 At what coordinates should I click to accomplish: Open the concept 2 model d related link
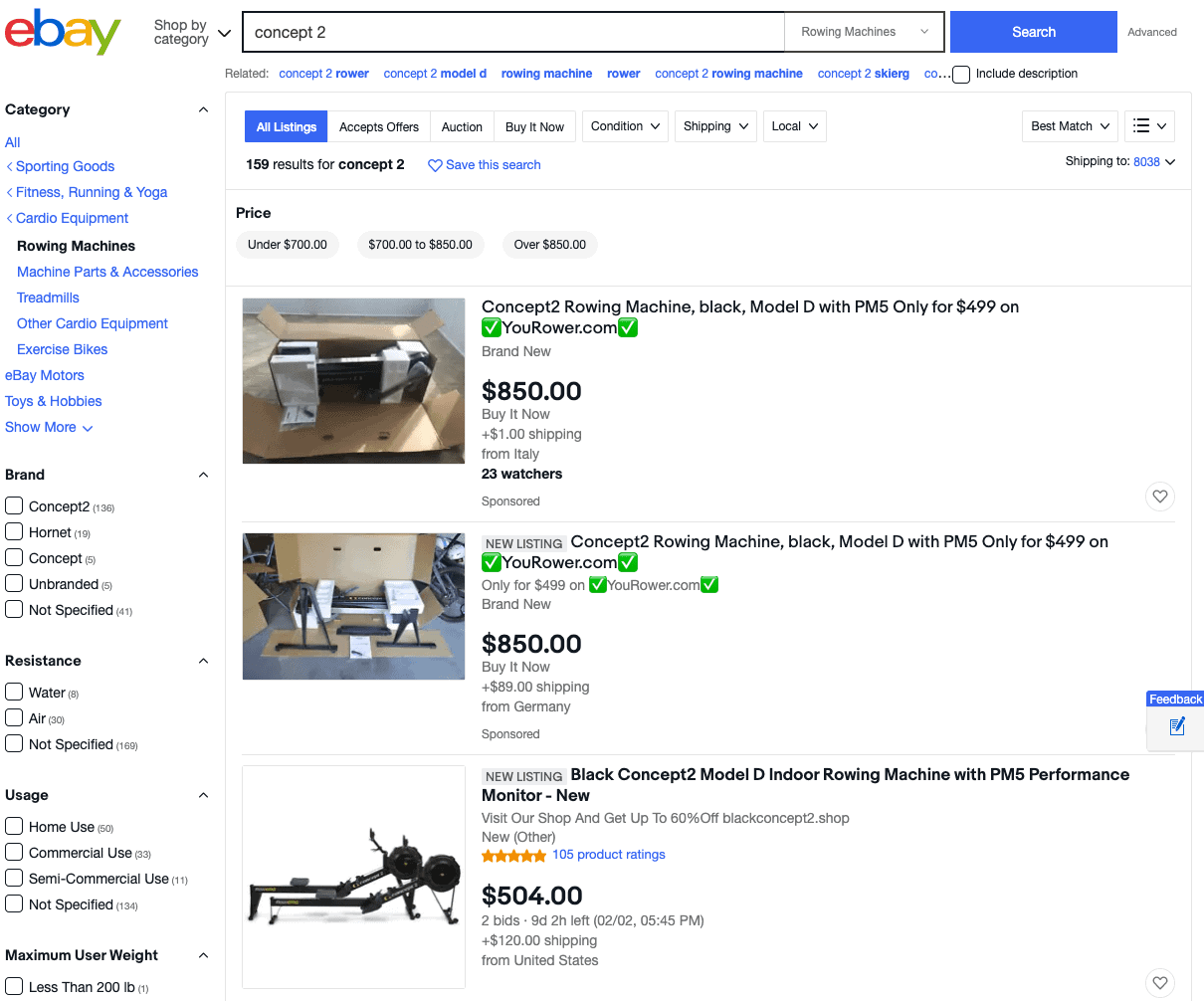click(x=435, y=73)
